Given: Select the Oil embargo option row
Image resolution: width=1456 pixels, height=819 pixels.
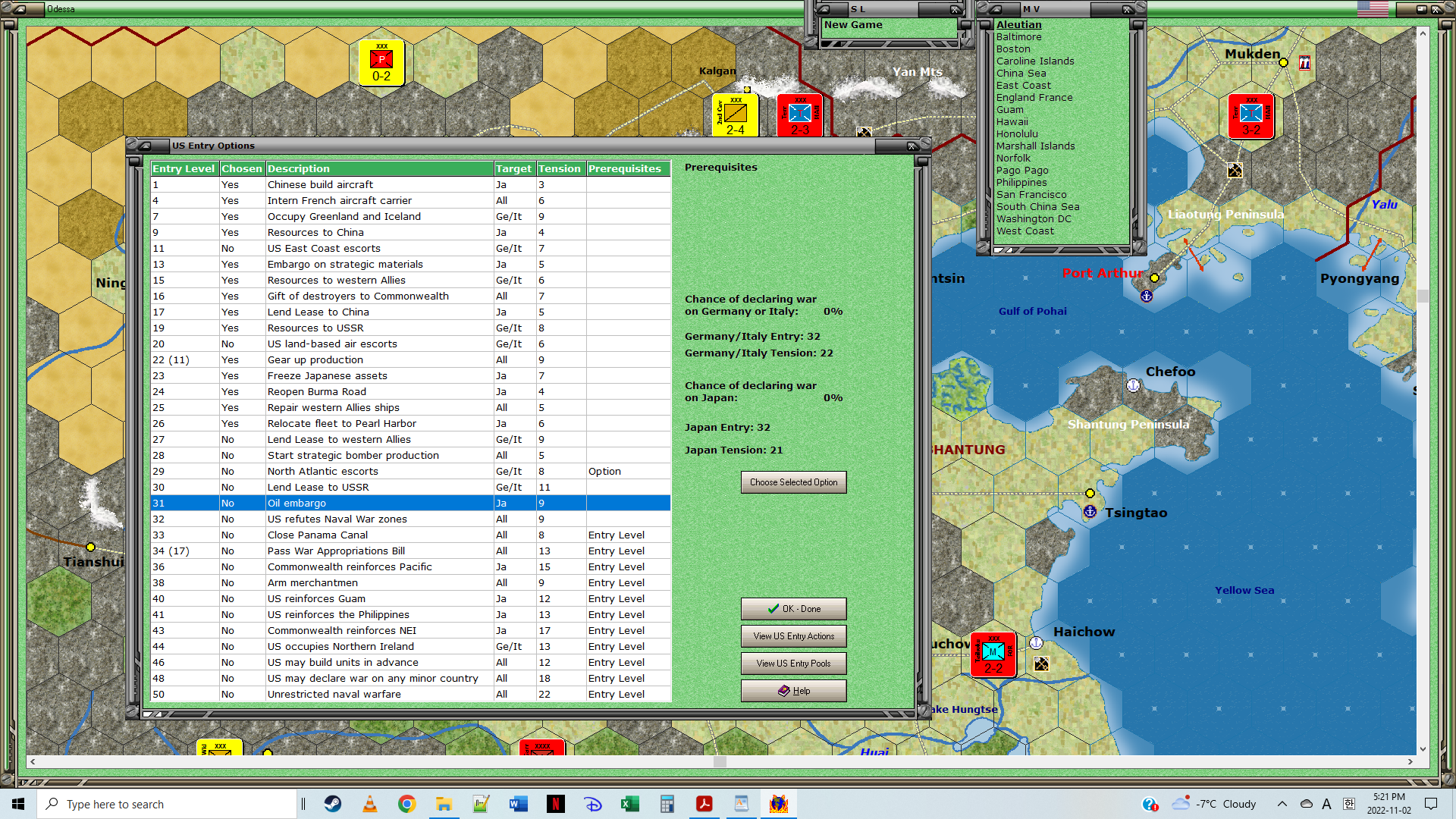Looking at the screenshot, I should click(410, 503).
